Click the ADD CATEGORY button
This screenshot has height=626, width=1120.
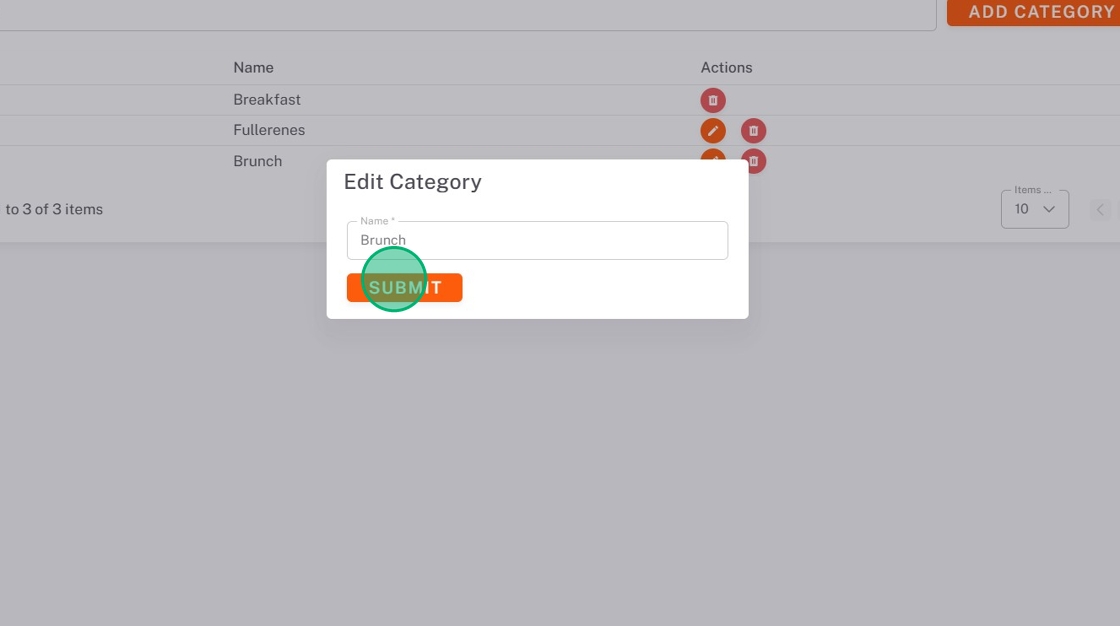(1039, 12)
